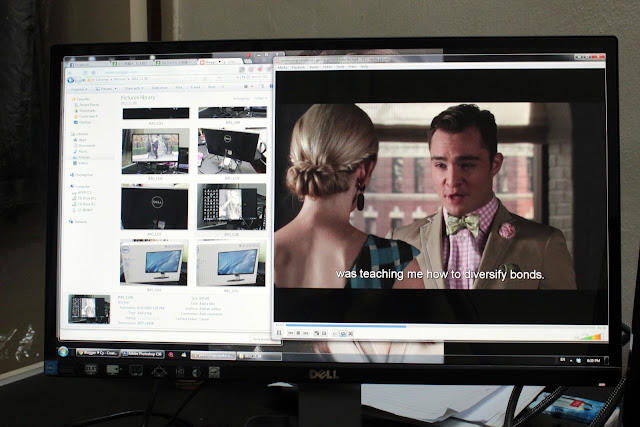Pause the video in VLC player
Screen dimensions: 640x427
279,333
